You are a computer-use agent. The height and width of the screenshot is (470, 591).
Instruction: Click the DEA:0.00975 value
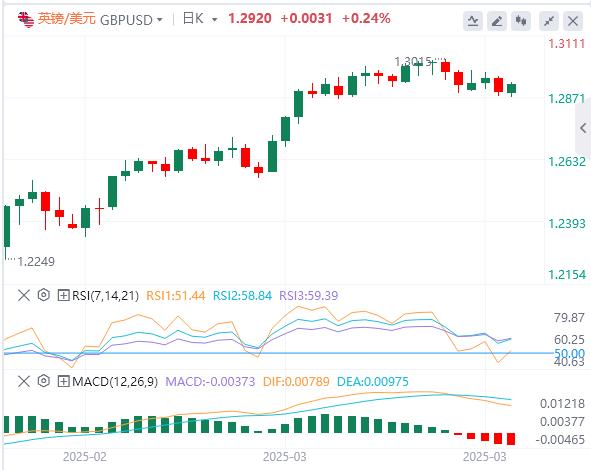(373, 381)
